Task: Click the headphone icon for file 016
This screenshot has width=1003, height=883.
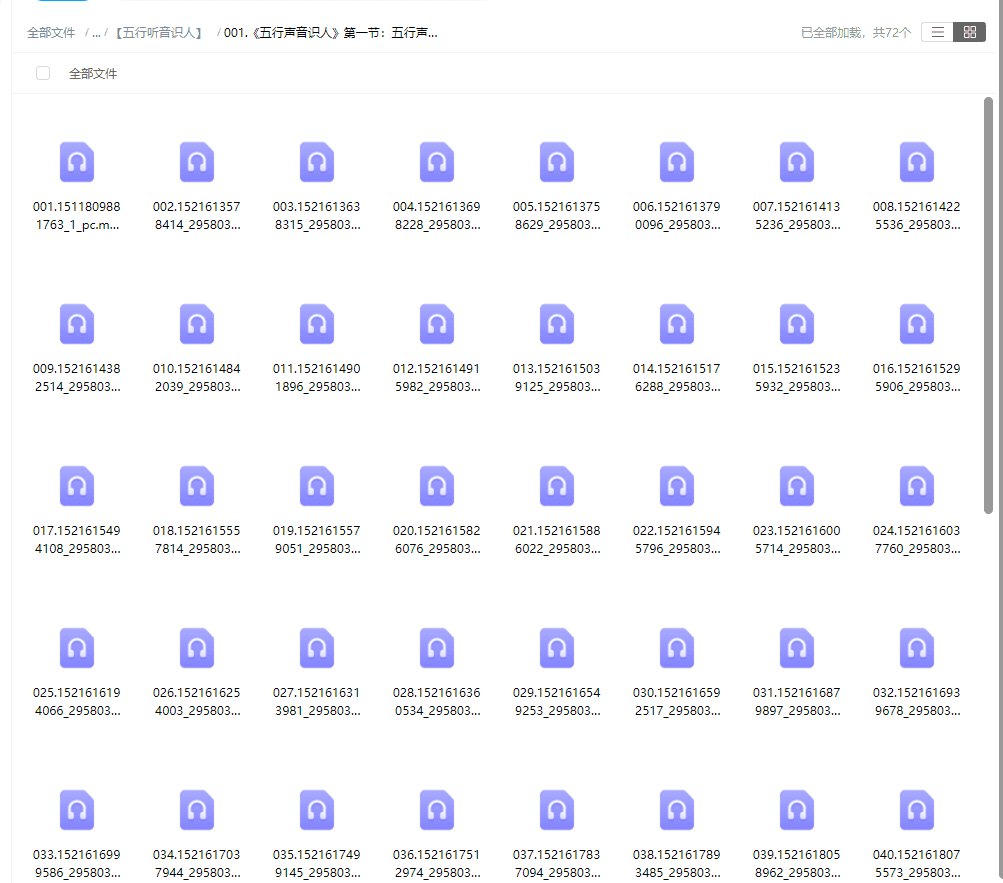Action: (916, 323)
